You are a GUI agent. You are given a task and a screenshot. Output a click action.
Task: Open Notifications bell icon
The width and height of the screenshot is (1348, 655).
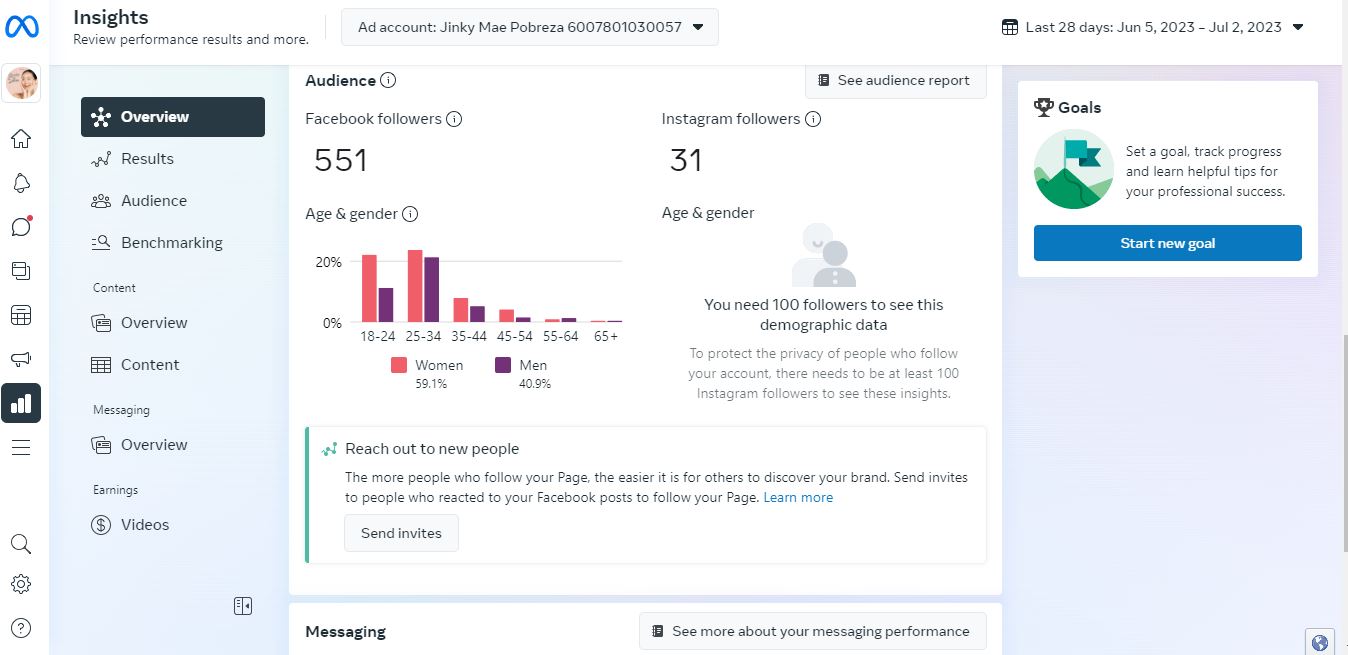[21, 183]
